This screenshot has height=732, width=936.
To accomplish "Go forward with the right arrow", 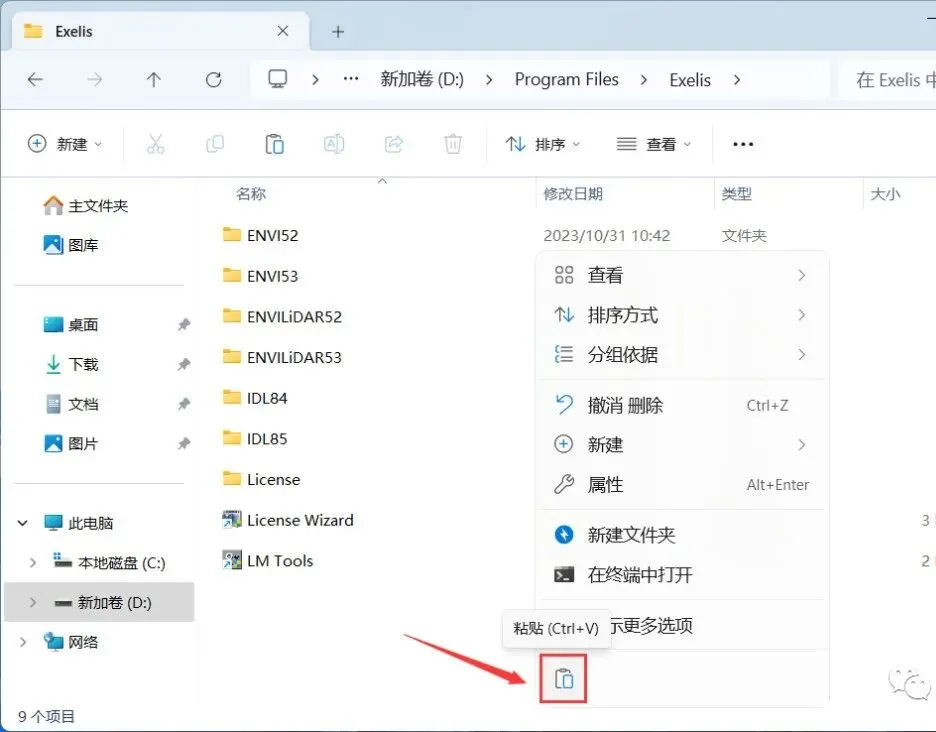I will 95,79.
